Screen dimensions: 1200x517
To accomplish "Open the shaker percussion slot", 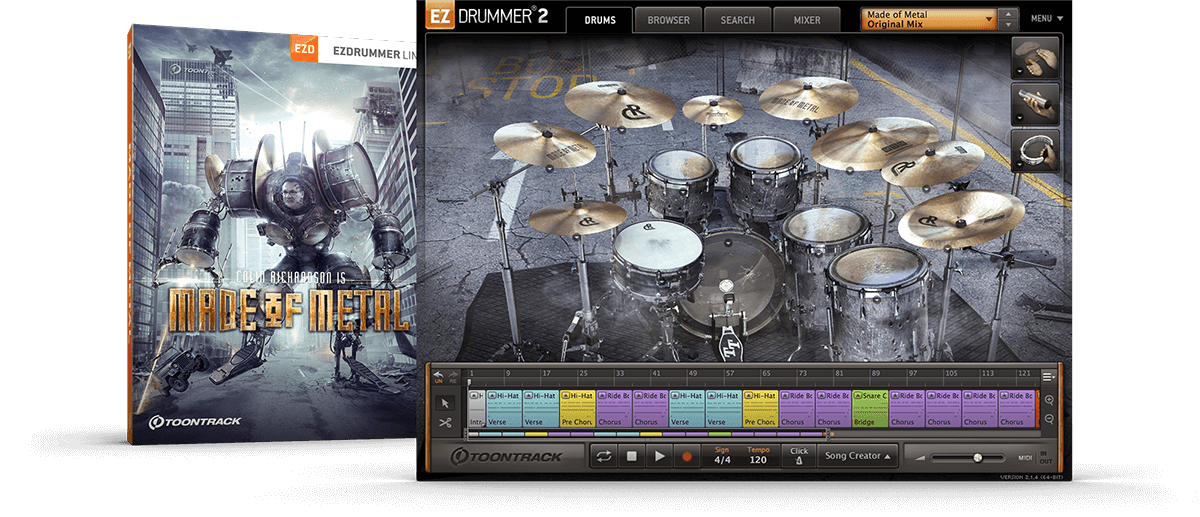I will click(1035, 105).
